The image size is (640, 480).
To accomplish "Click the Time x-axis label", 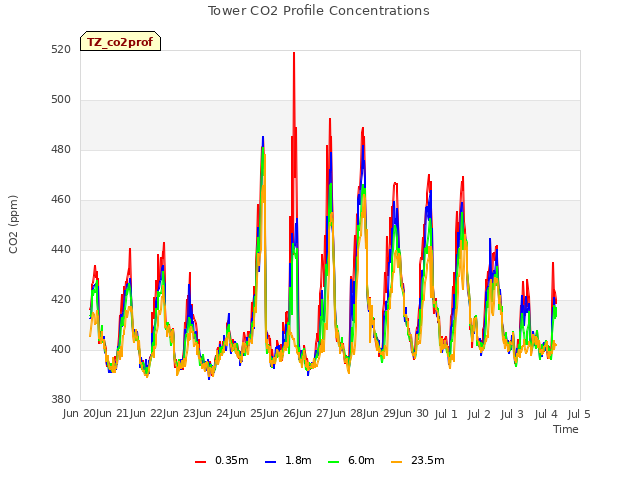I will 566,429.
